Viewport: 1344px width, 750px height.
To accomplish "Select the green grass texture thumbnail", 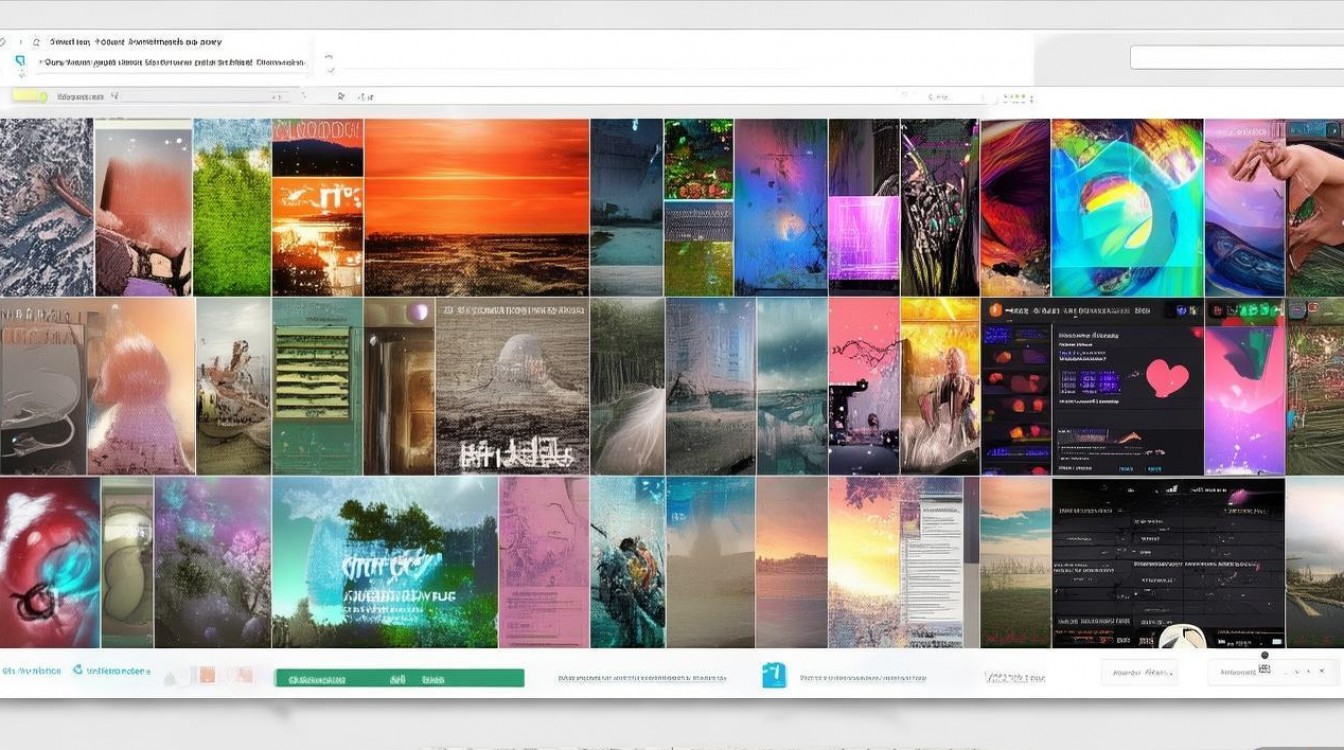I will tap(231, 207).
